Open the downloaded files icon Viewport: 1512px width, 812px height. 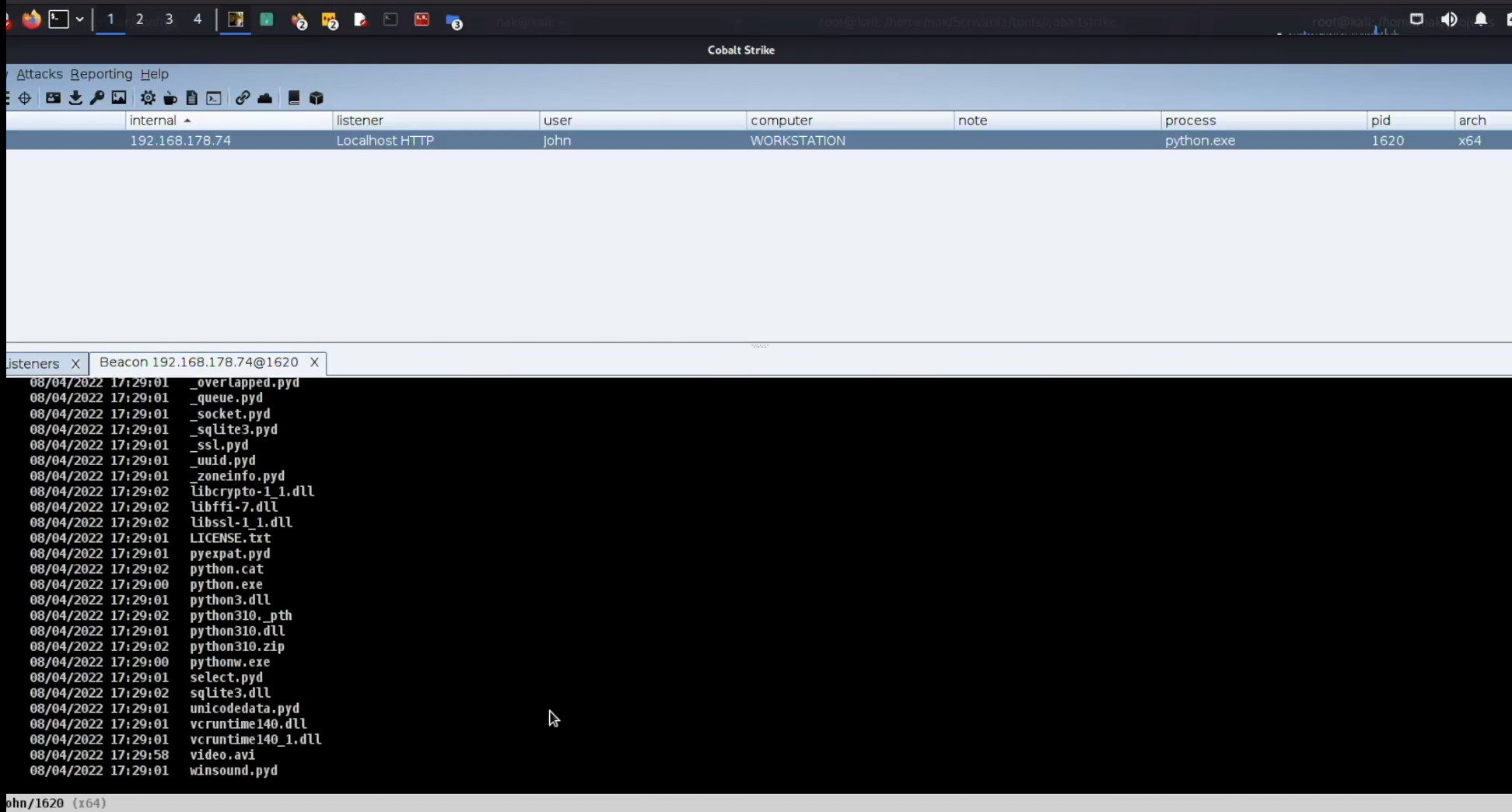(x=75, y=98)
